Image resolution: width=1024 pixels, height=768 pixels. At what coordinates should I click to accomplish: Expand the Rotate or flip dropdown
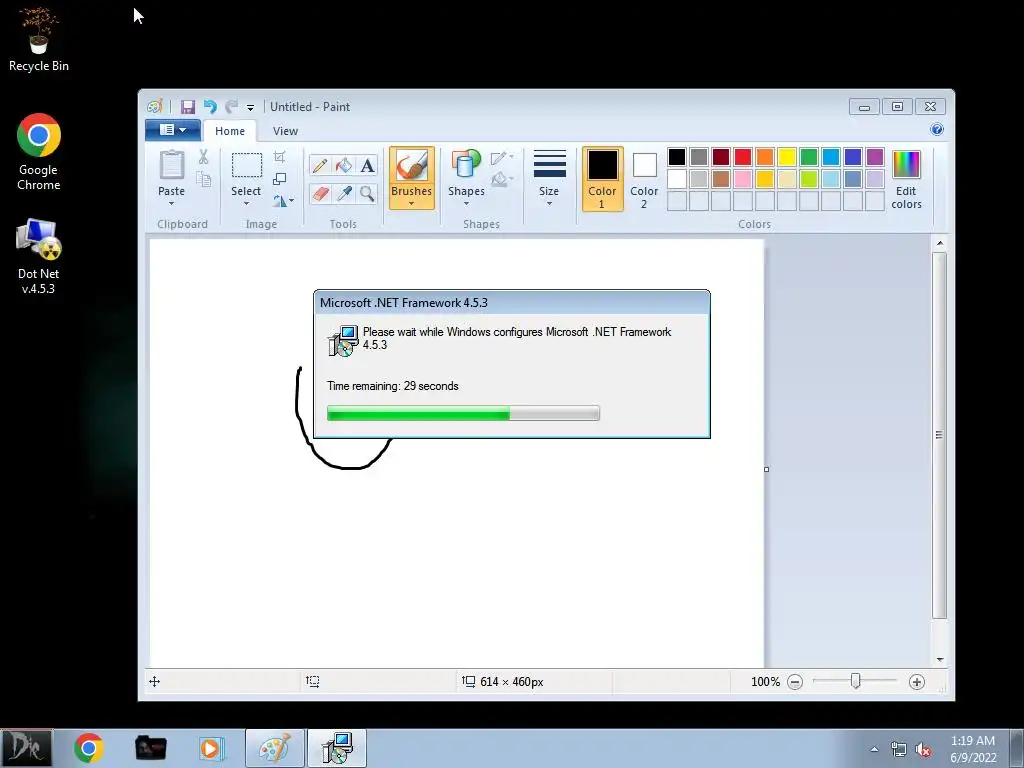pyautogui.click(x=283, y=200)
